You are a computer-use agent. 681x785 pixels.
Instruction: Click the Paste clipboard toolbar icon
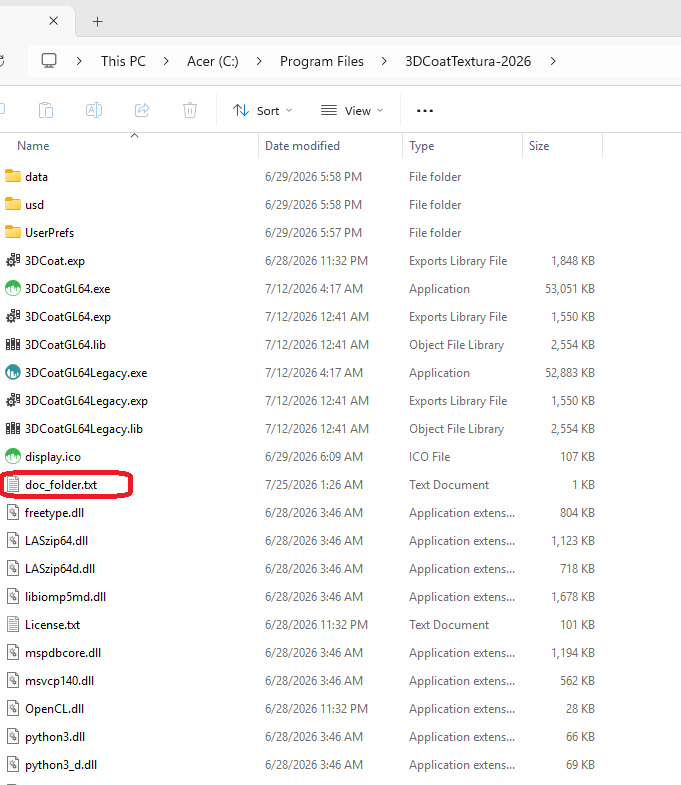[46, 110]
